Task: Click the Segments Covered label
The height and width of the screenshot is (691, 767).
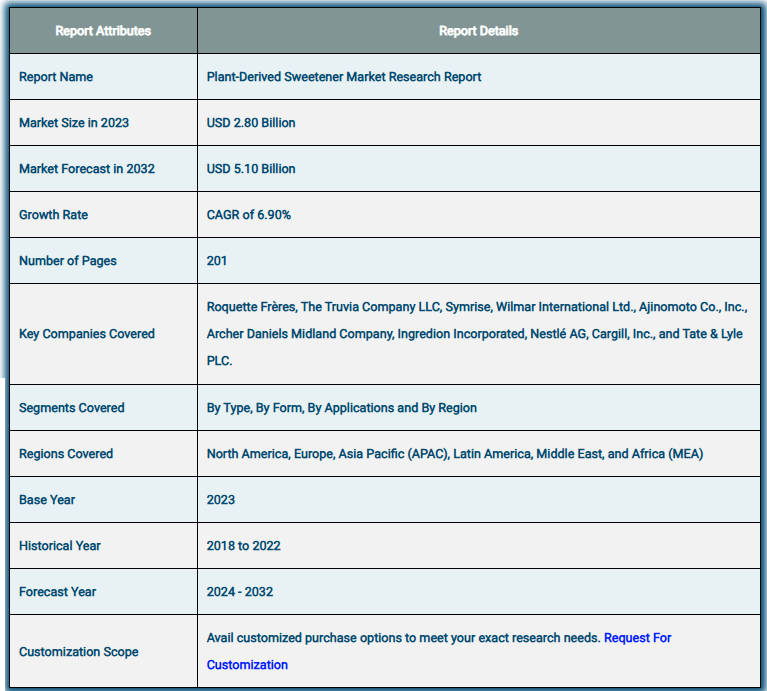Action: click(x=71, y=408)
